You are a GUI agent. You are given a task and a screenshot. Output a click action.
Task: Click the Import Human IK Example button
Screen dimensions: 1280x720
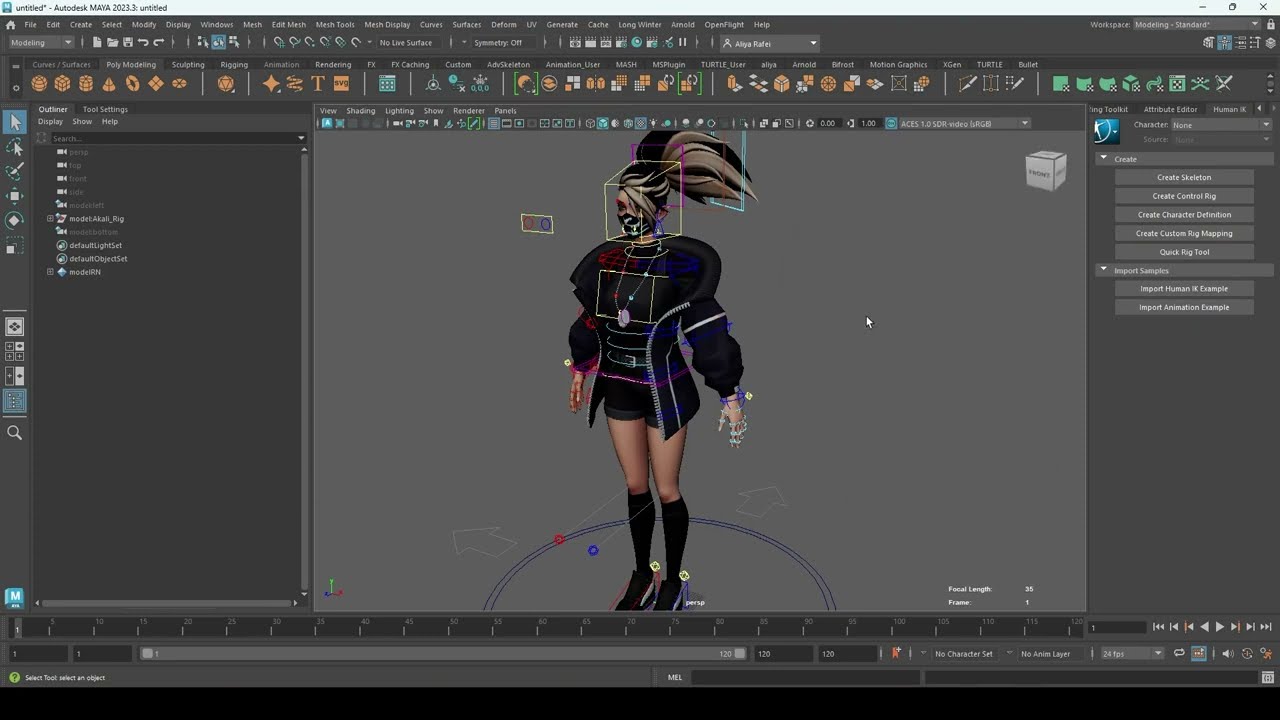click(x=1184, y=289)
